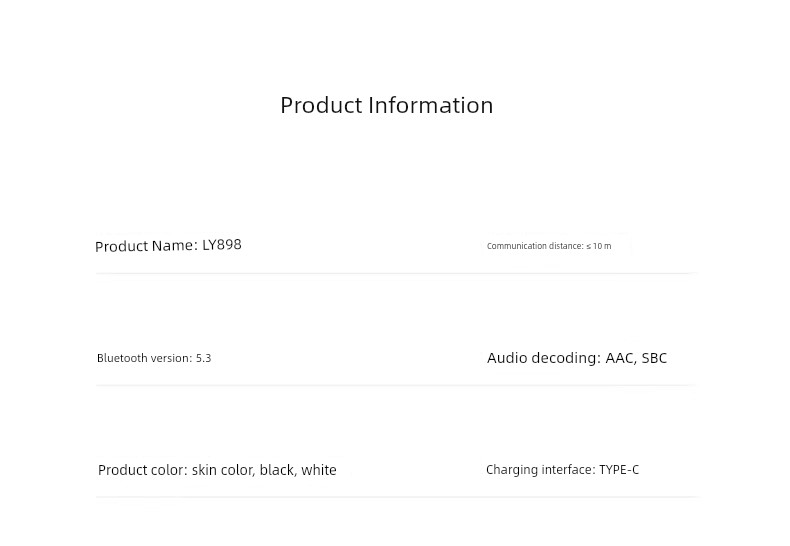Click the word white in product color

319,470
